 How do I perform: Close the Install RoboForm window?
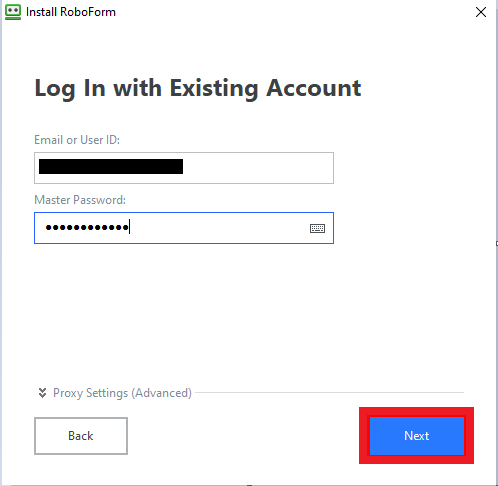(481, 12)
